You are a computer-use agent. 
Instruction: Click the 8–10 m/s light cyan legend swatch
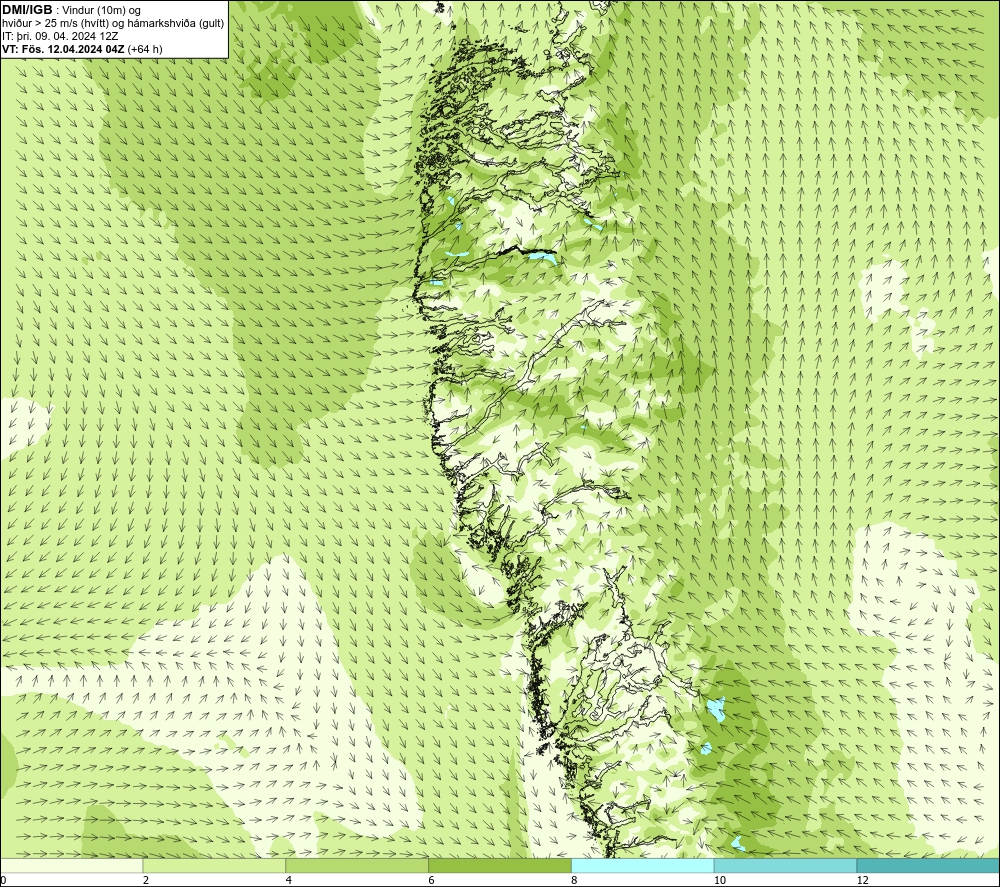(643, 865)
